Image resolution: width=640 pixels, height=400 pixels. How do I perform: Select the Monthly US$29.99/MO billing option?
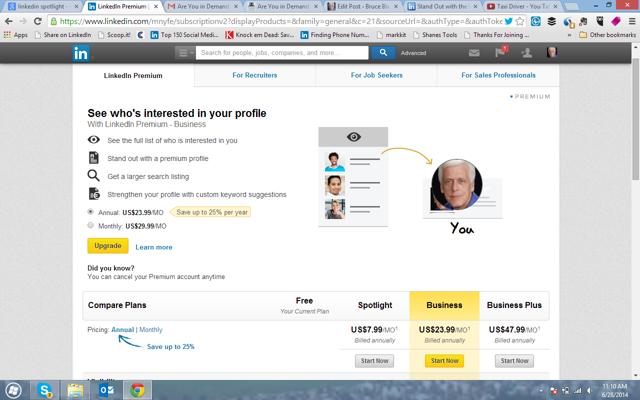coord(92,226)
